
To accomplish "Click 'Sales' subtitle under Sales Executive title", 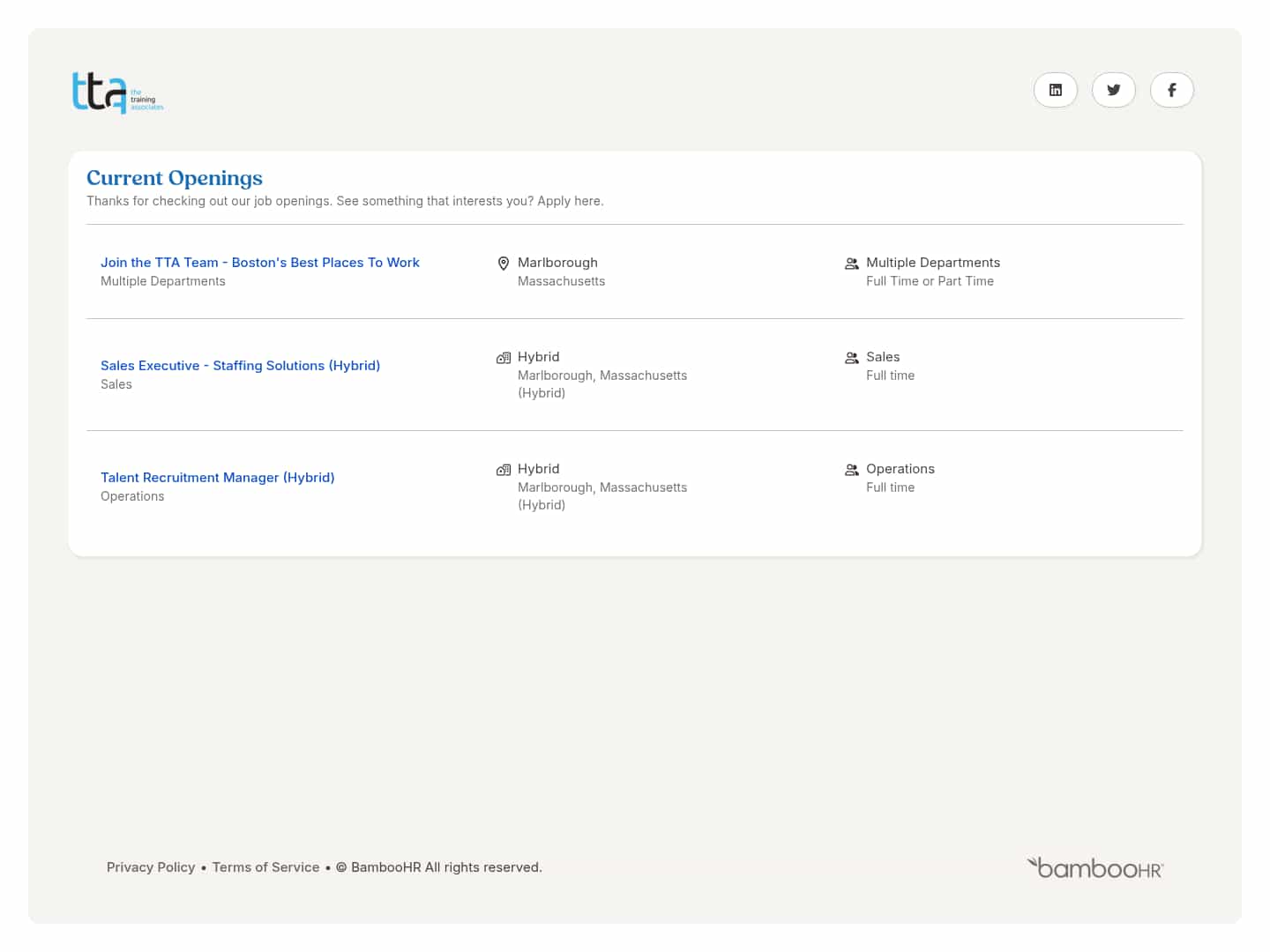I will [x=116, y=384].
